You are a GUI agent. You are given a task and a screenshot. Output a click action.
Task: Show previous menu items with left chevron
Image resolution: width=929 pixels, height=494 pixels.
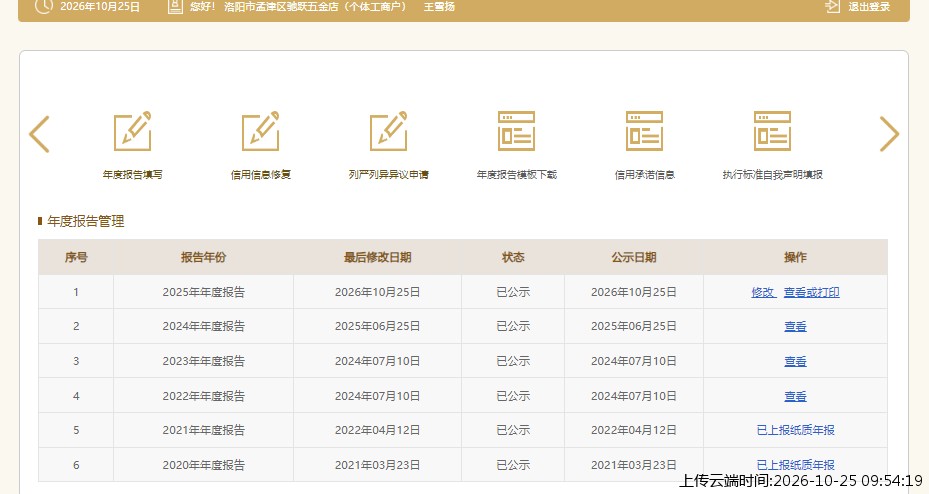coord(39,134)
